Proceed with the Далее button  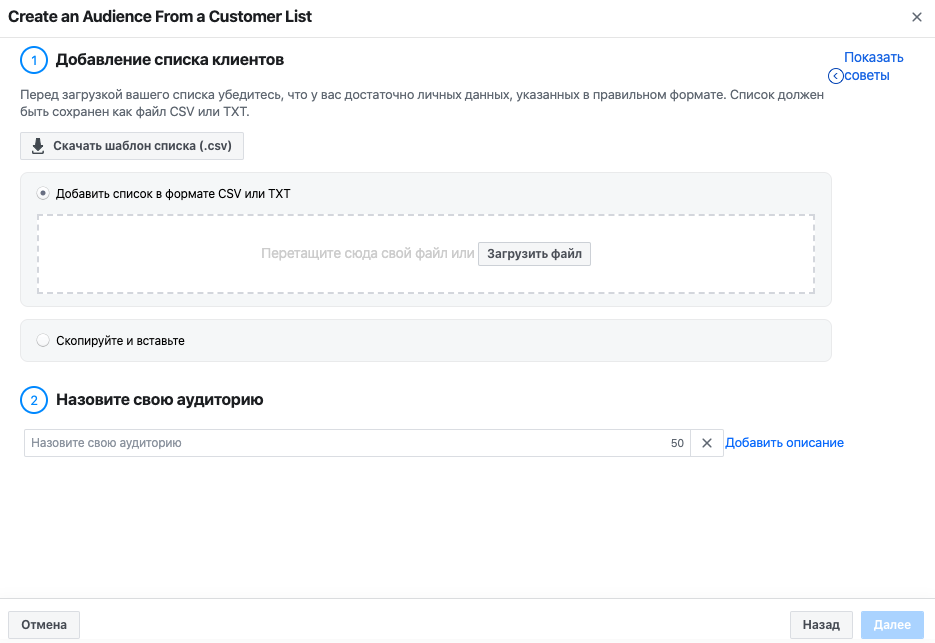point(892,625)
